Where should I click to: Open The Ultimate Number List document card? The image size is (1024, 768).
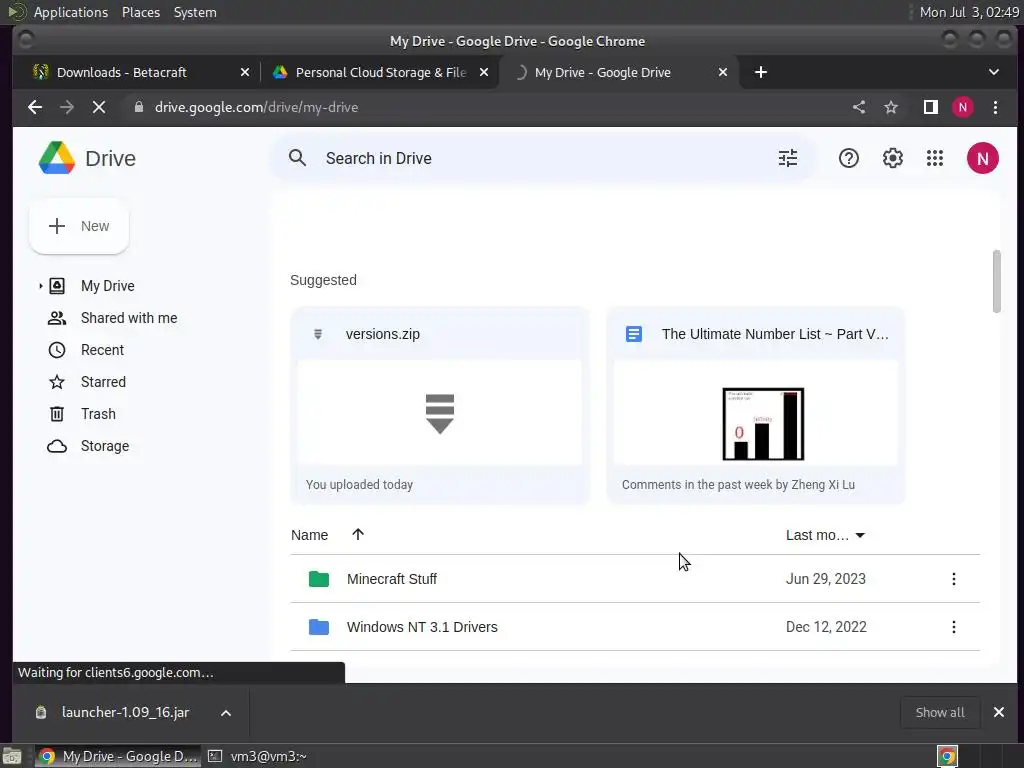click(x=756, y=406)
